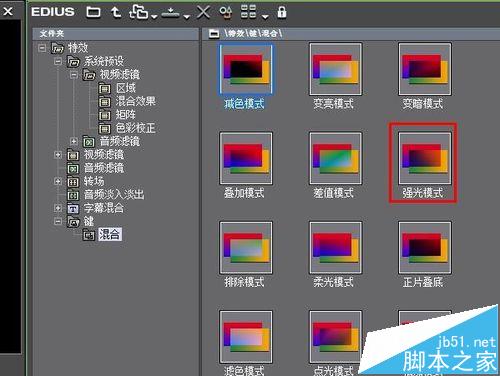Click the 音频淡入淡出 folder icon
The height and width of the screenshot is (376, 500).
tap(73, 195)
